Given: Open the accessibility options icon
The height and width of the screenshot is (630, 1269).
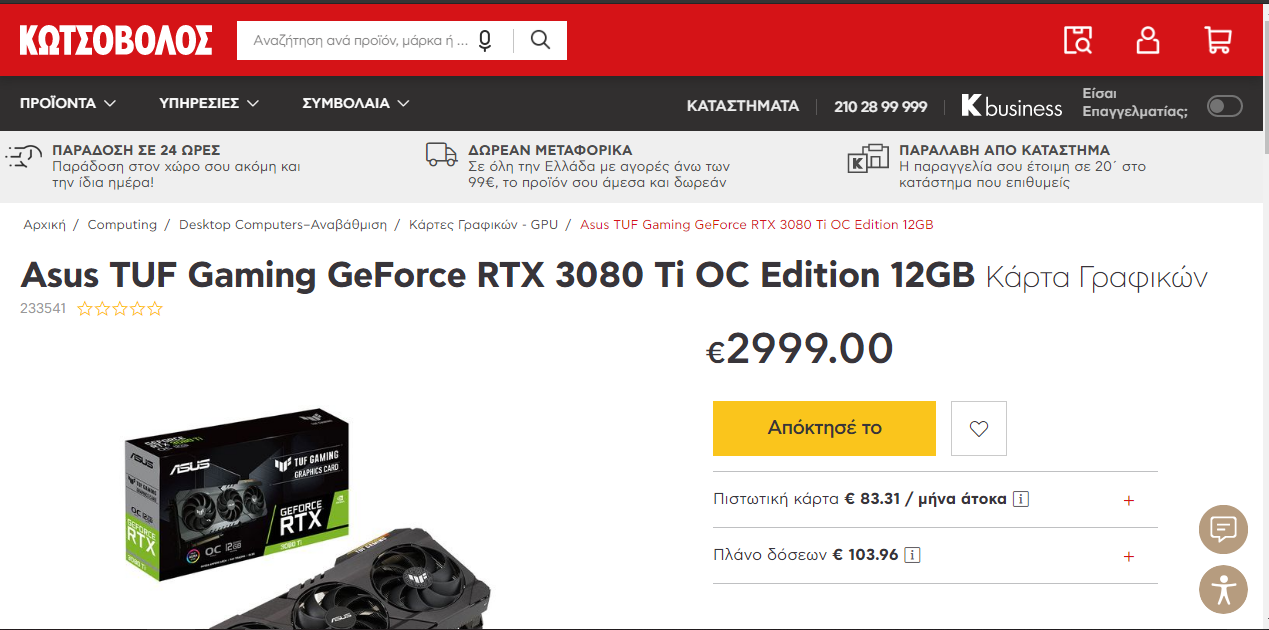Looking at the screenshot, I should [1223, 589].
